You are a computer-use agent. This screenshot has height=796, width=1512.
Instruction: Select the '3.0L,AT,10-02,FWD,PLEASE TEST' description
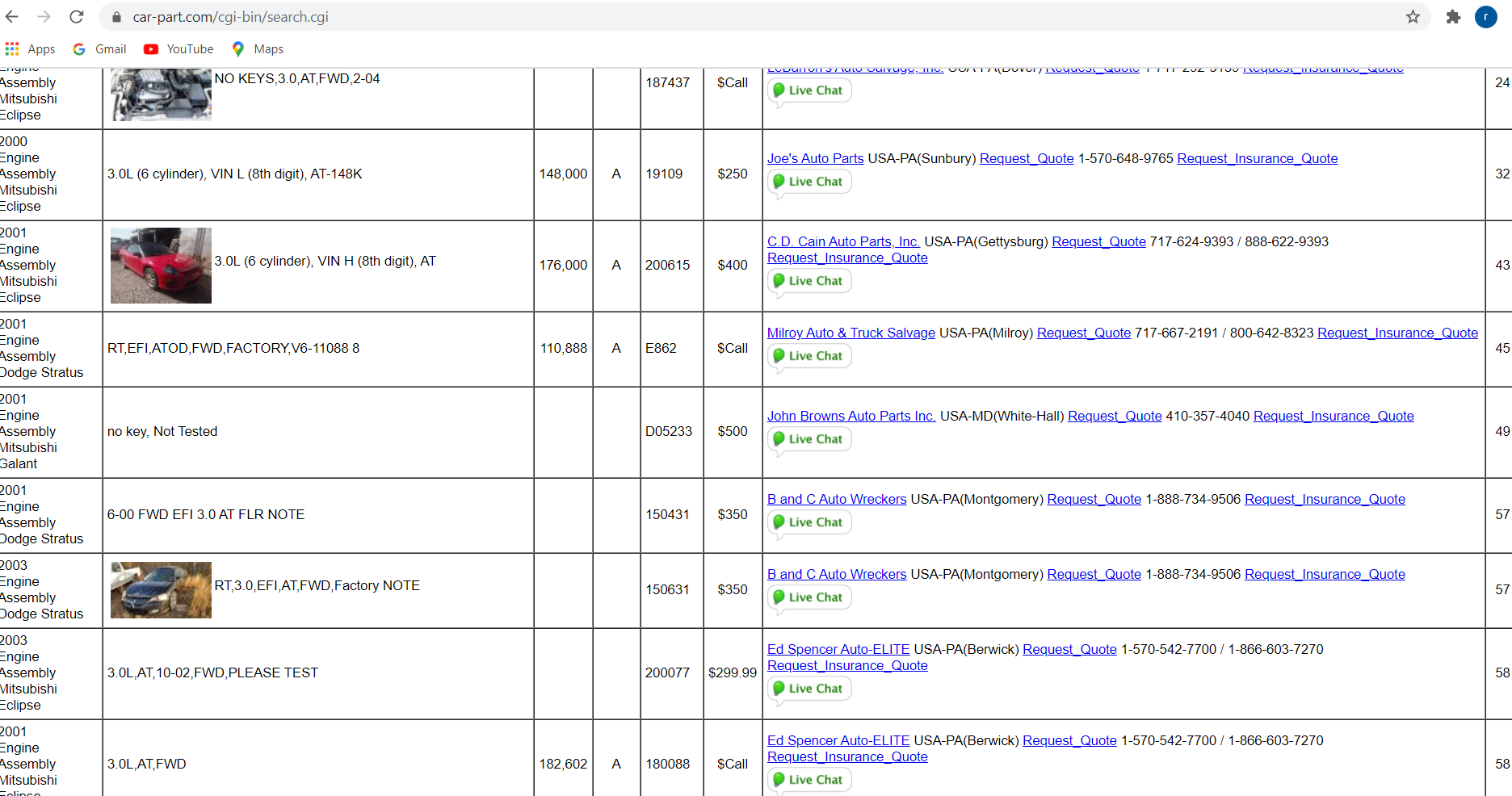(x=213, y=673)
